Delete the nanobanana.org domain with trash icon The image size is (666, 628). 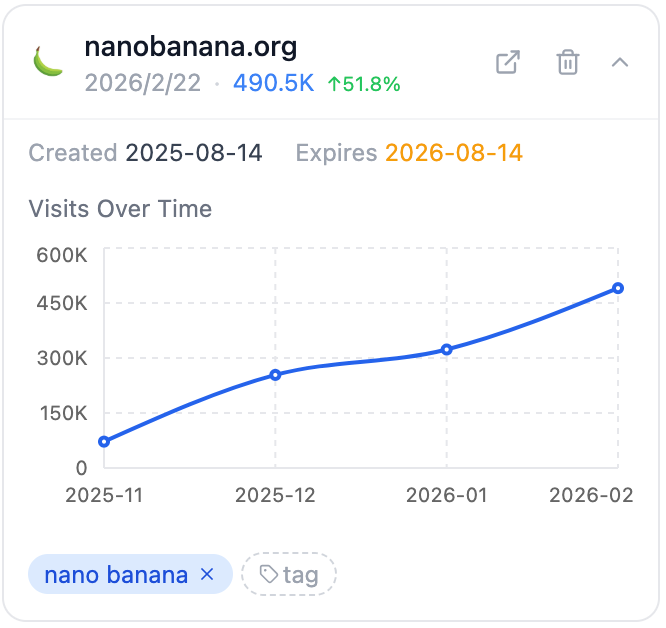(567, 62)
